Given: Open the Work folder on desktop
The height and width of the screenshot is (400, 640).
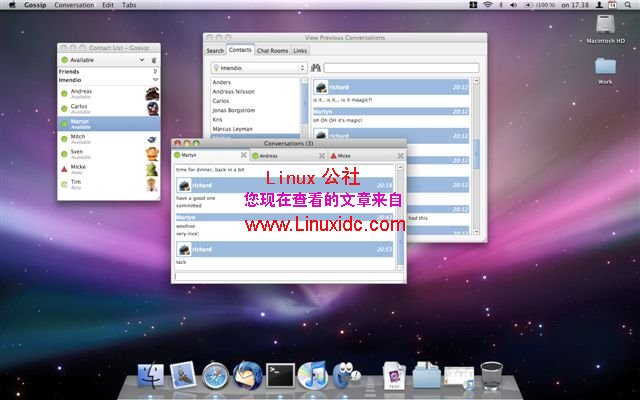Looking at the screenshot, I should pyautogui.click(x=605, y=71).
